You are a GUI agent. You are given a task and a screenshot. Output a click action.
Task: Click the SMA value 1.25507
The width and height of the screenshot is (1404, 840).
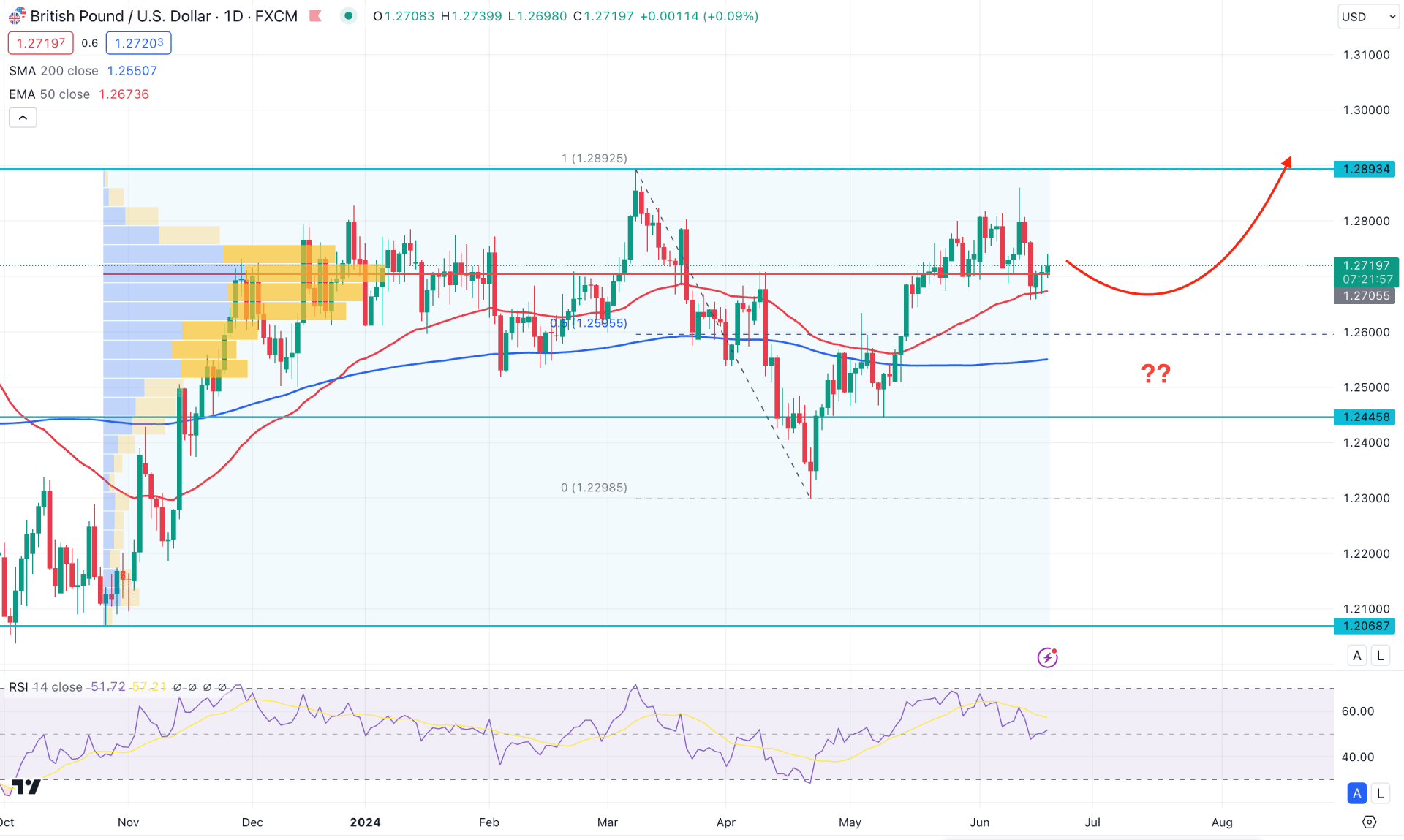132,71
